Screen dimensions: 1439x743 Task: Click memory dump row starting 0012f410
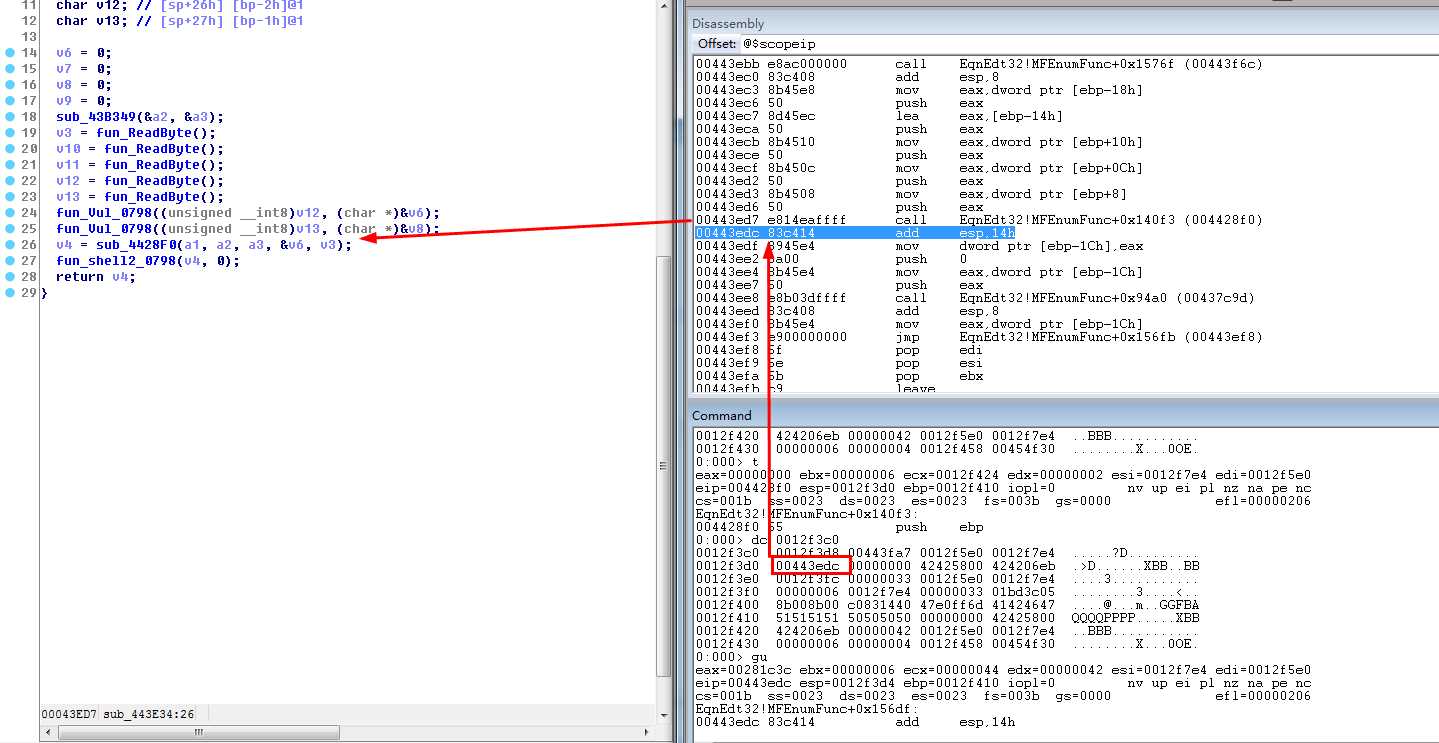[947, 617]
